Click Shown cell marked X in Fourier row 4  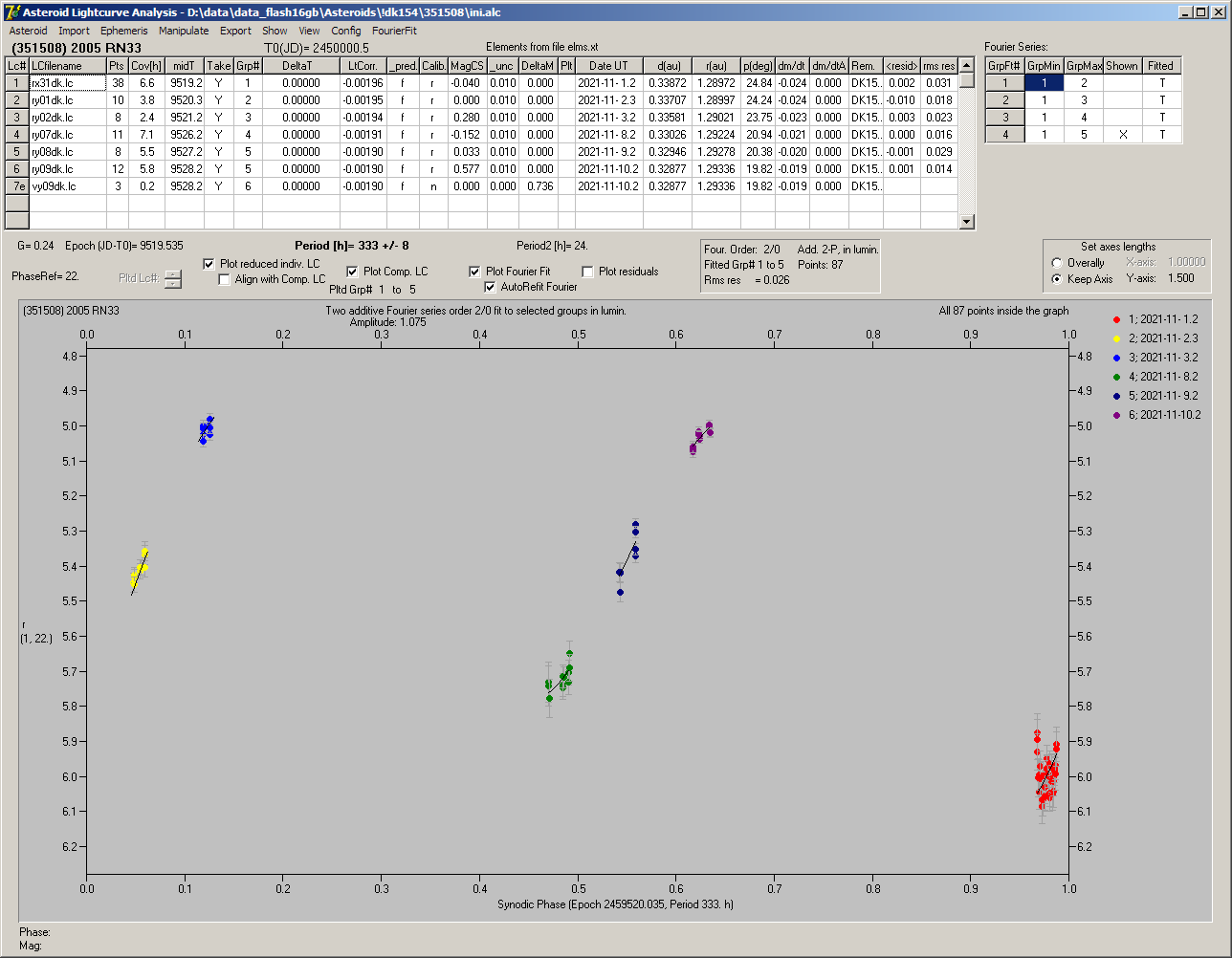tap(1122, 135)
